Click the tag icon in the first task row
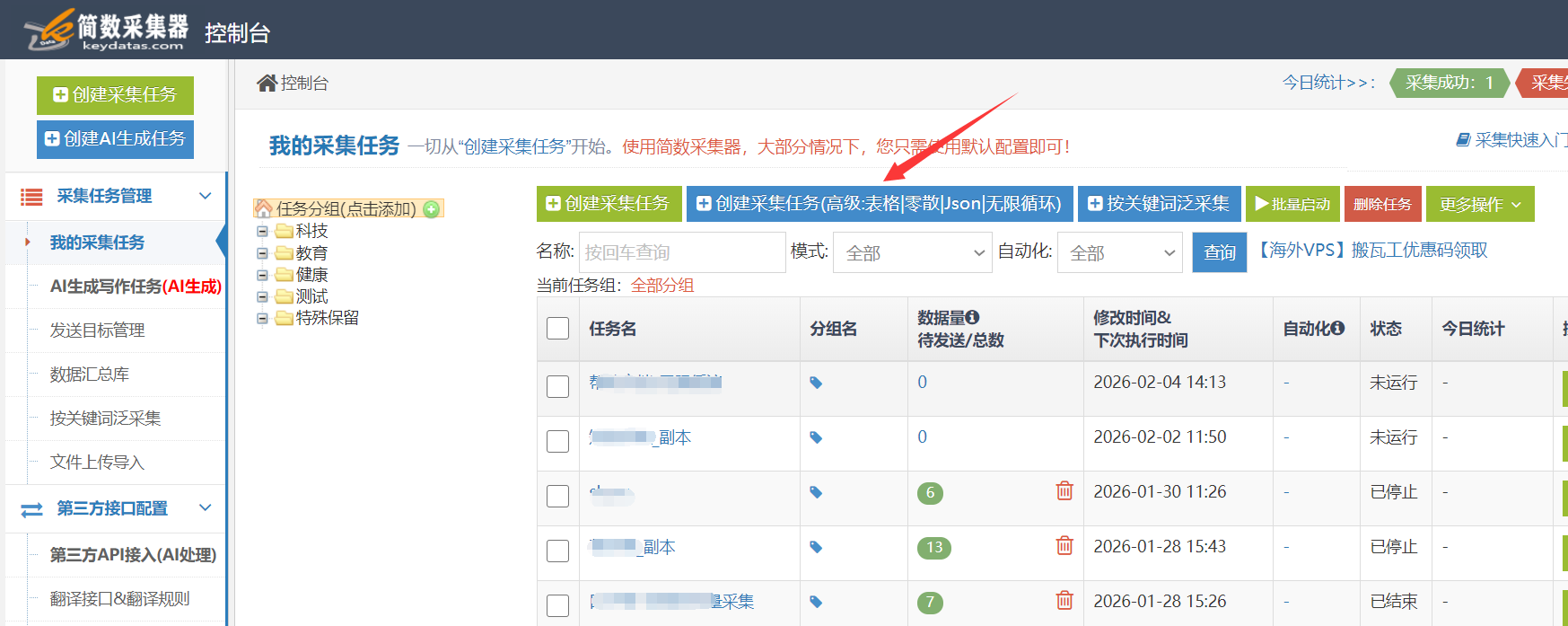Image resolution: width=1568 pixels, height=626 pixels. pos(816,383)
